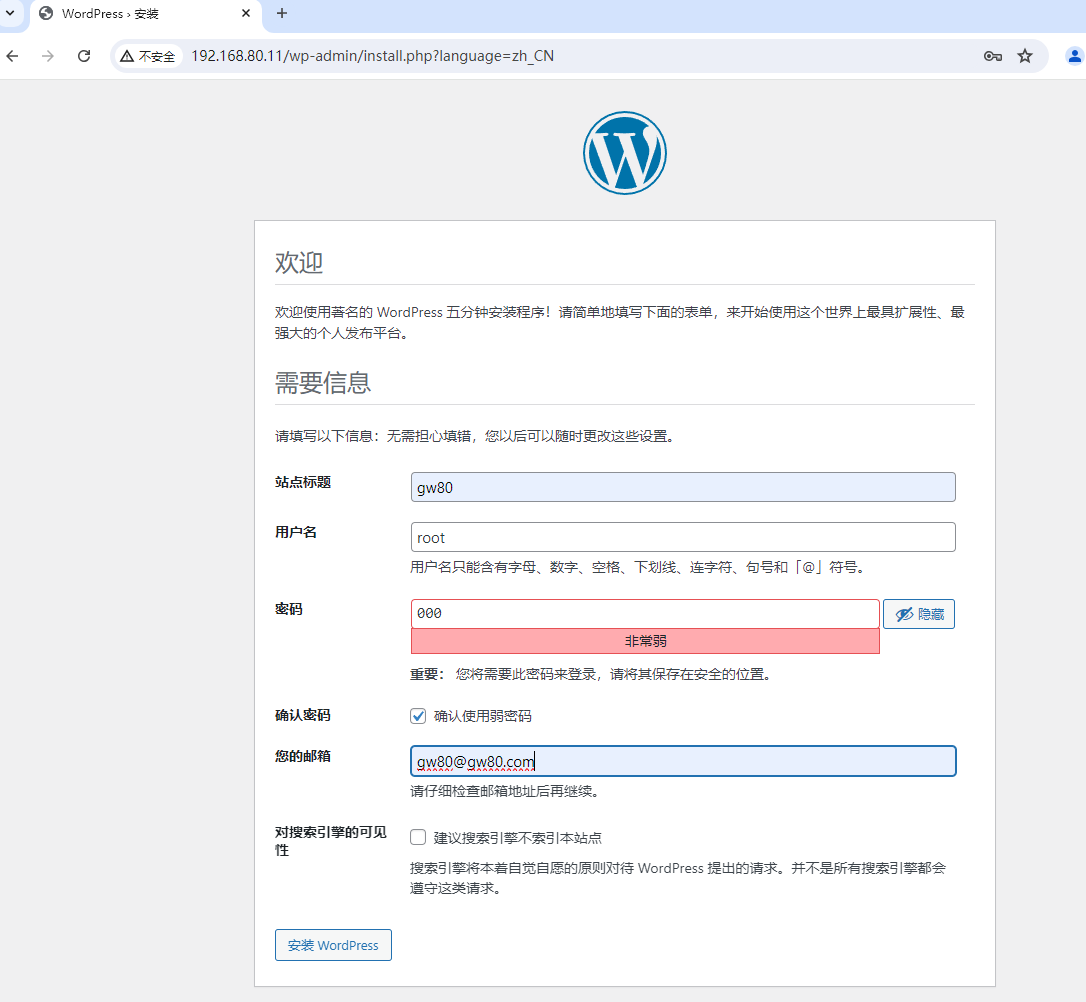Bookmark this page with star icon

1025,56
